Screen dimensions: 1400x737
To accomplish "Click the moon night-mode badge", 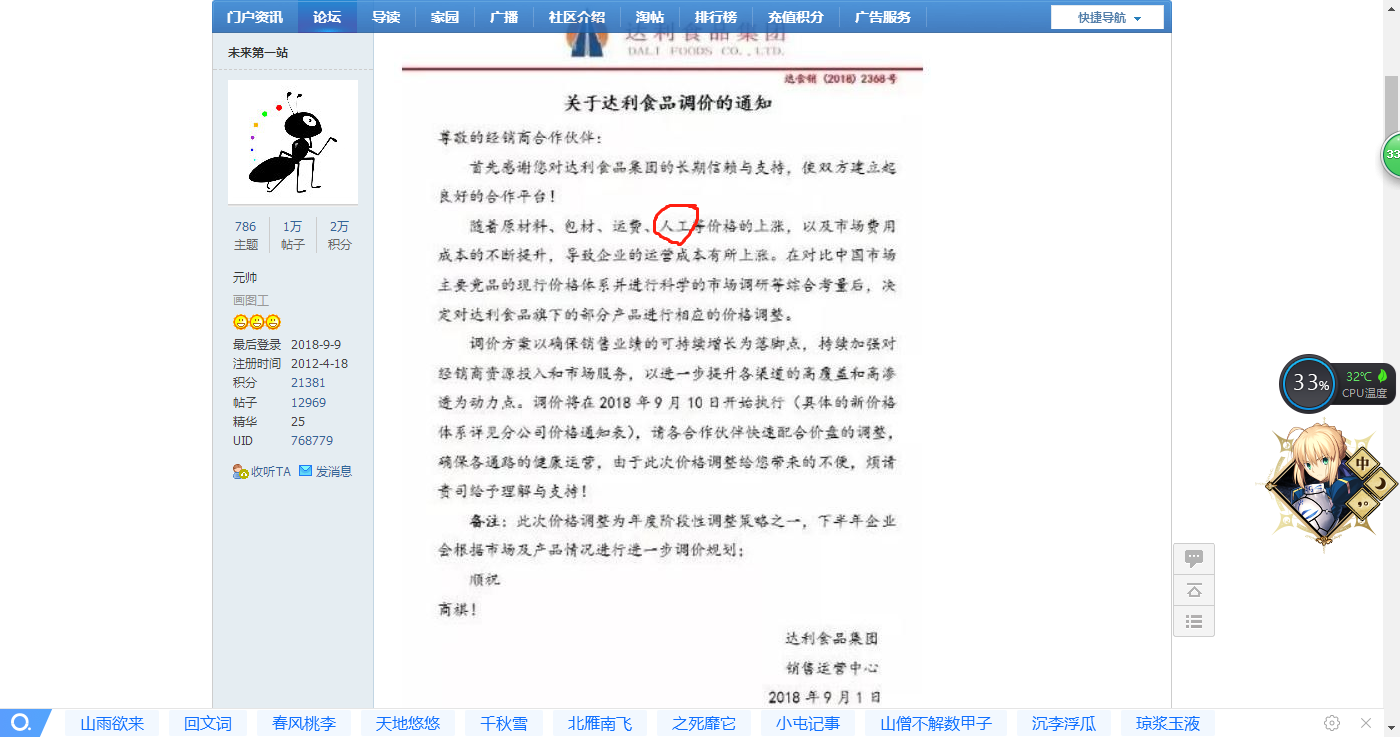I will tap(1381, 484).
